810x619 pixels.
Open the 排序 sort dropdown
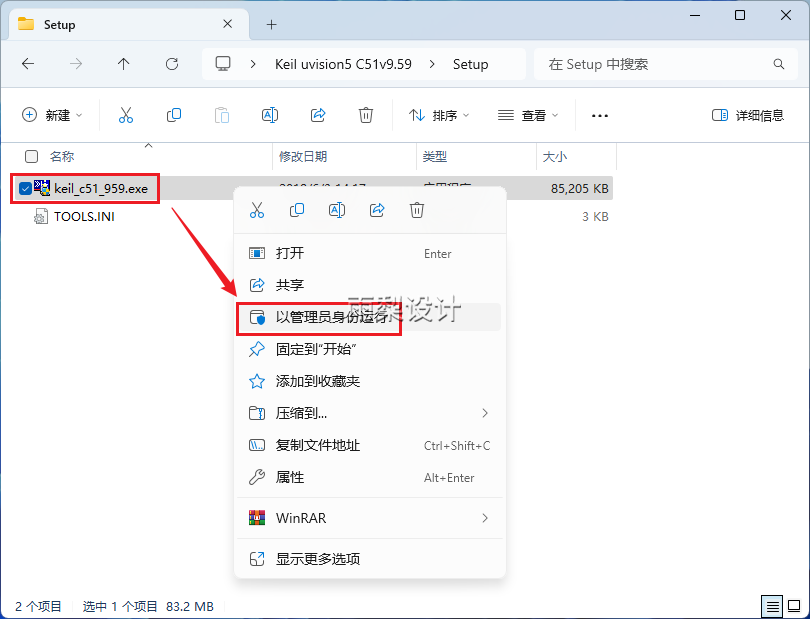(439, 115)
